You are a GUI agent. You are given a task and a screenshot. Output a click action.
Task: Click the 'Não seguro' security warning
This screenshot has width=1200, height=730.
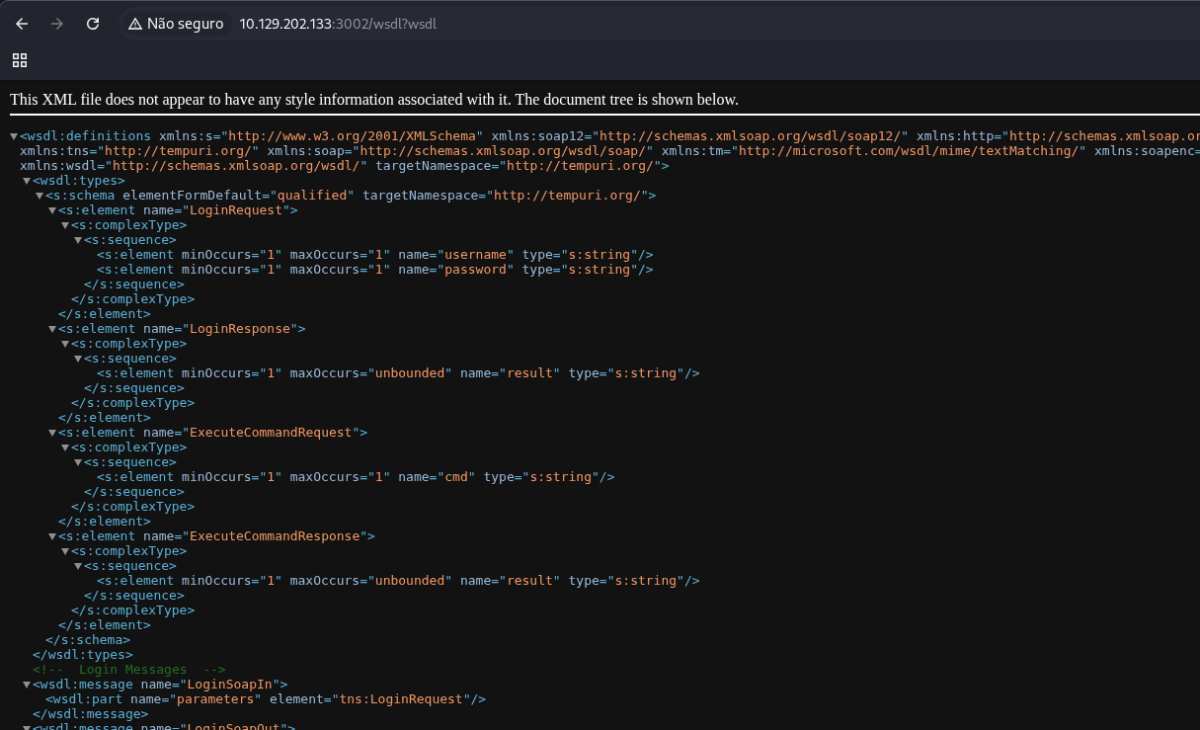click(176, 24)
